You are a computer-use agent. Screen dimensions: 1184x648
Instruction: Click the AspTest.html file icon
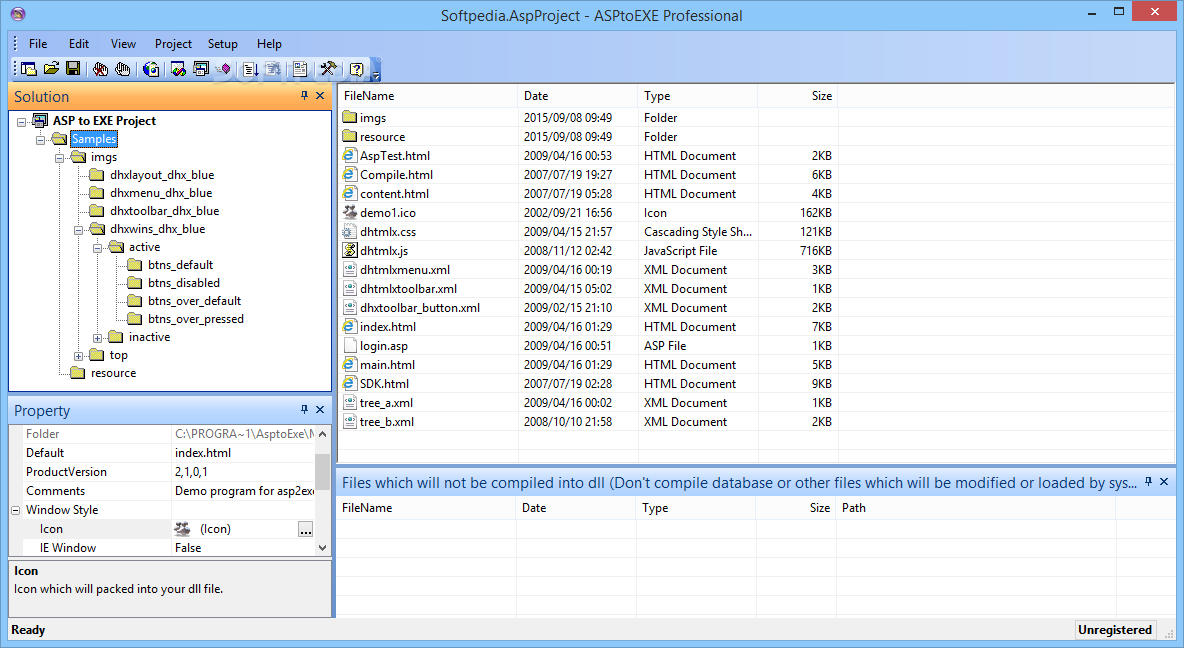(350, 155)
